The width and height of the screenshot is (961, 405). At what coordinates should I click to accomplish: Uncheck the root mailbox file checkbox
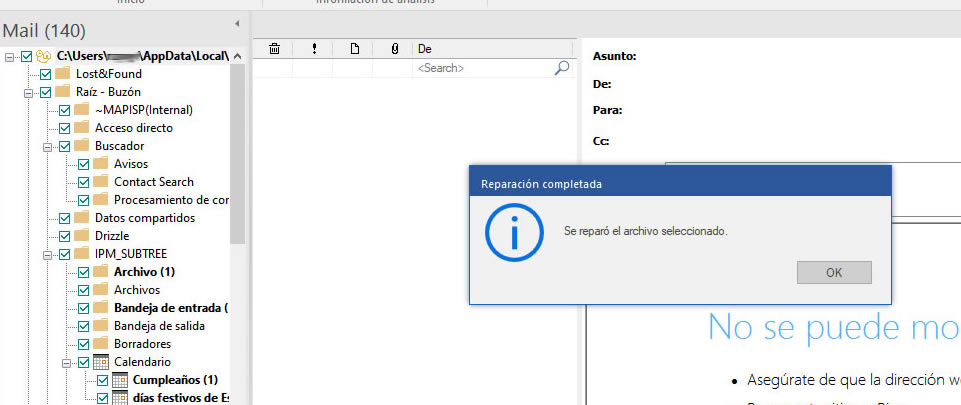(x=26, y=56)
